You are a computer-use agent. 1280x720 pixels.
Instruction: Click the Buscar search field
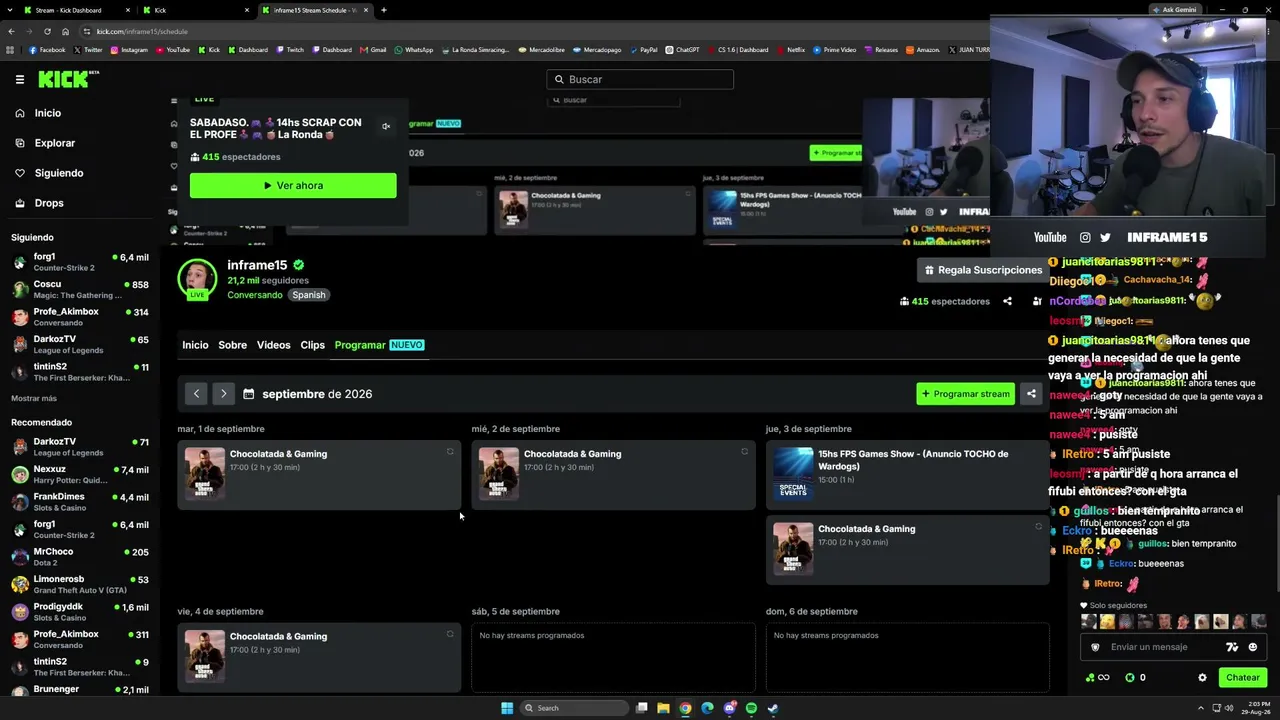point(640,79)
